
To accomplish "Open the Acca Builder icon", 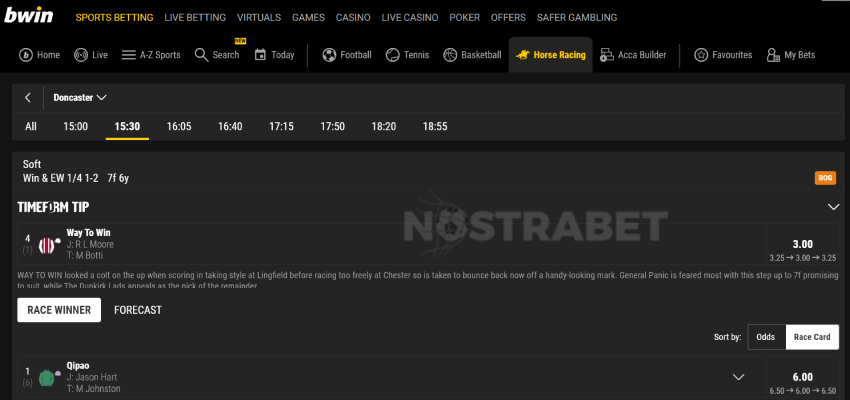I will 607,55.
